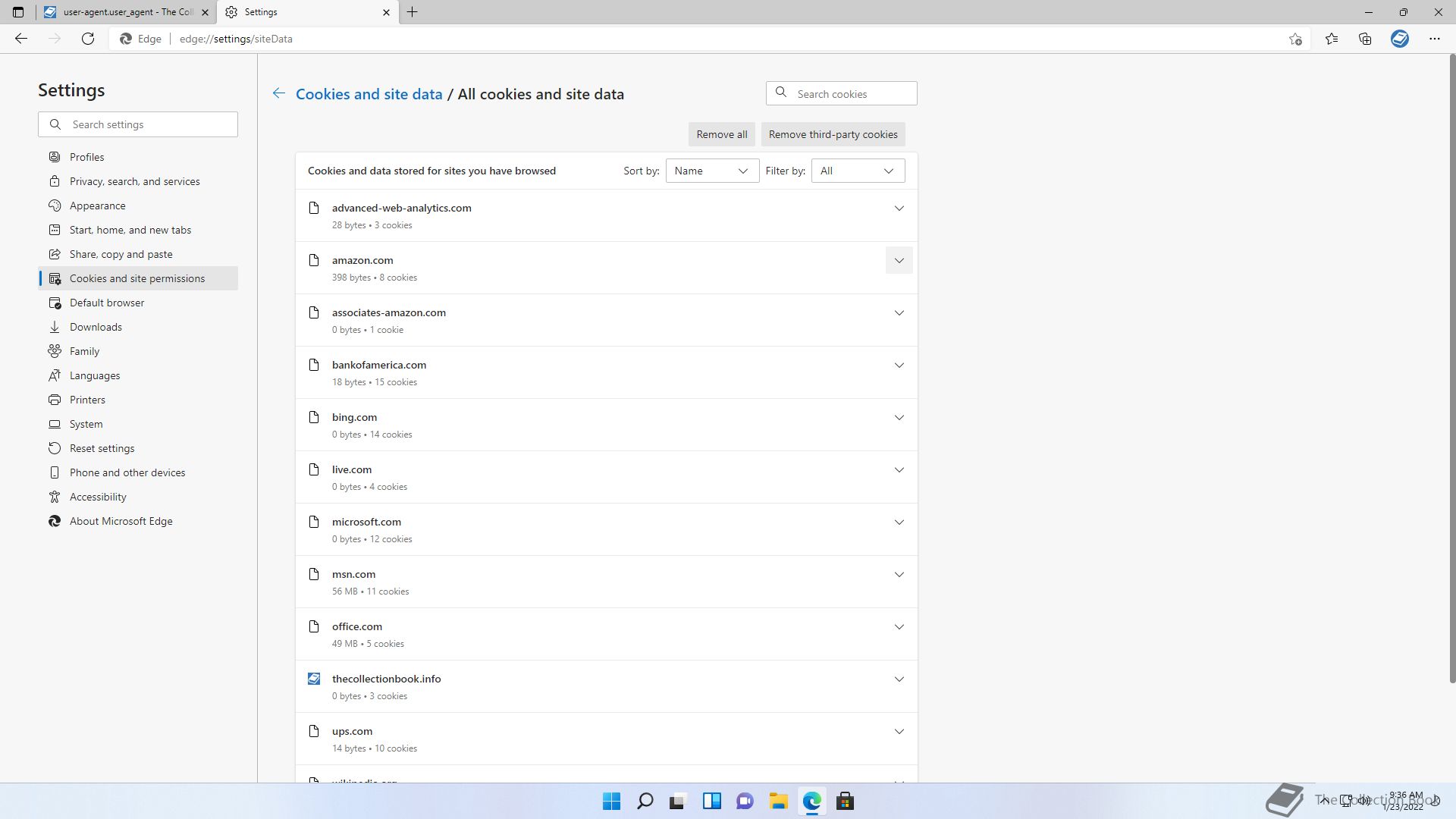The width and height of the screenshot is (1456, 819).
Task: Close the user-agent tab
Action: (x=205, y=12)
